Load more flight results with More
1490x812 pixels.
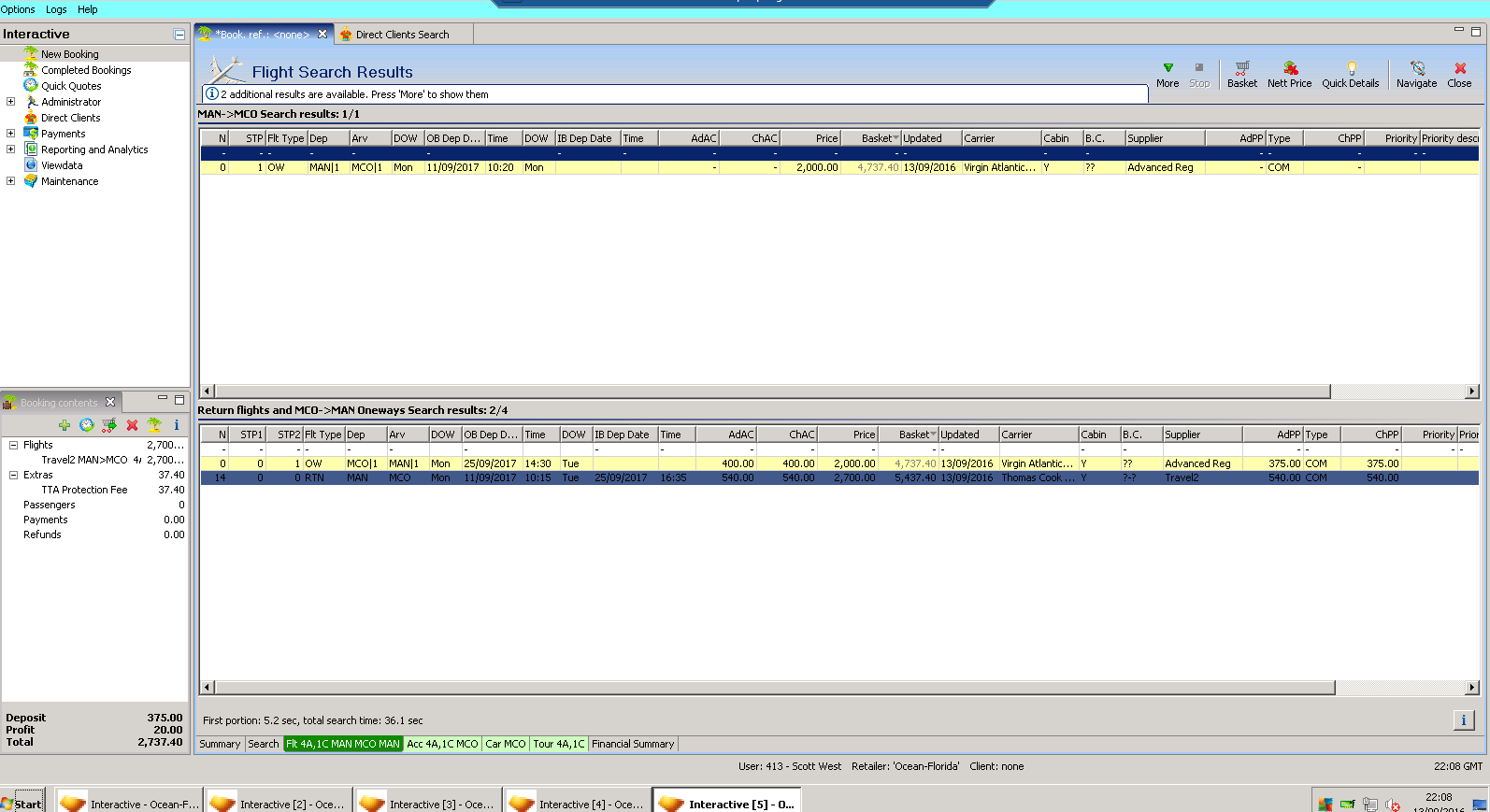[x=1168, y=75]
